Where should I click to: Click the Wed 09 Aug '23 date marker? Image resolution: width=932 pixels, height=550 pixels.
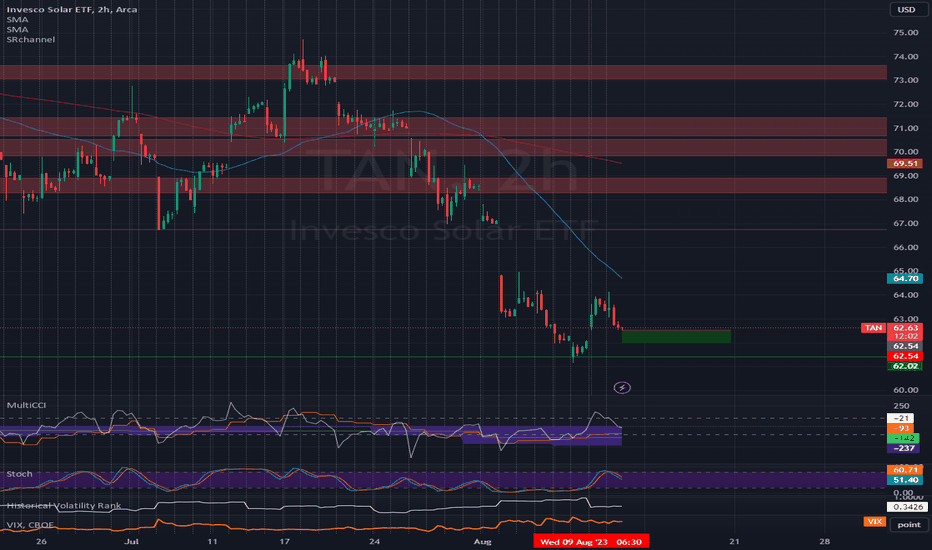point(591,542)
